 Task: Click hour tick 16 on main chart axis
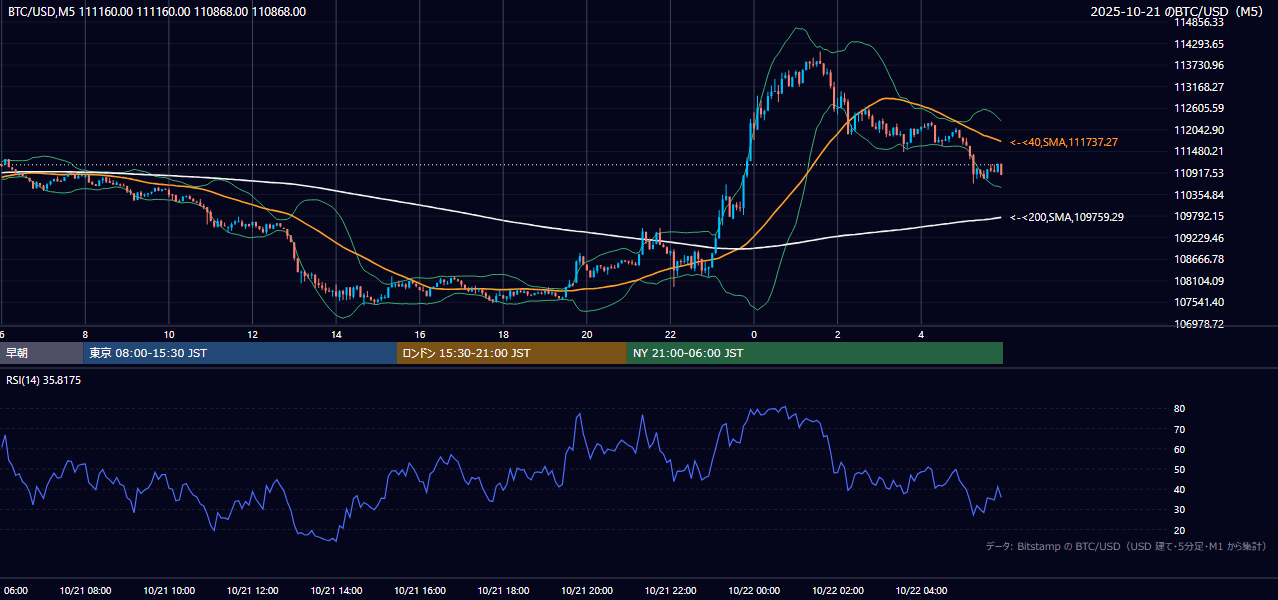(420, 334)
